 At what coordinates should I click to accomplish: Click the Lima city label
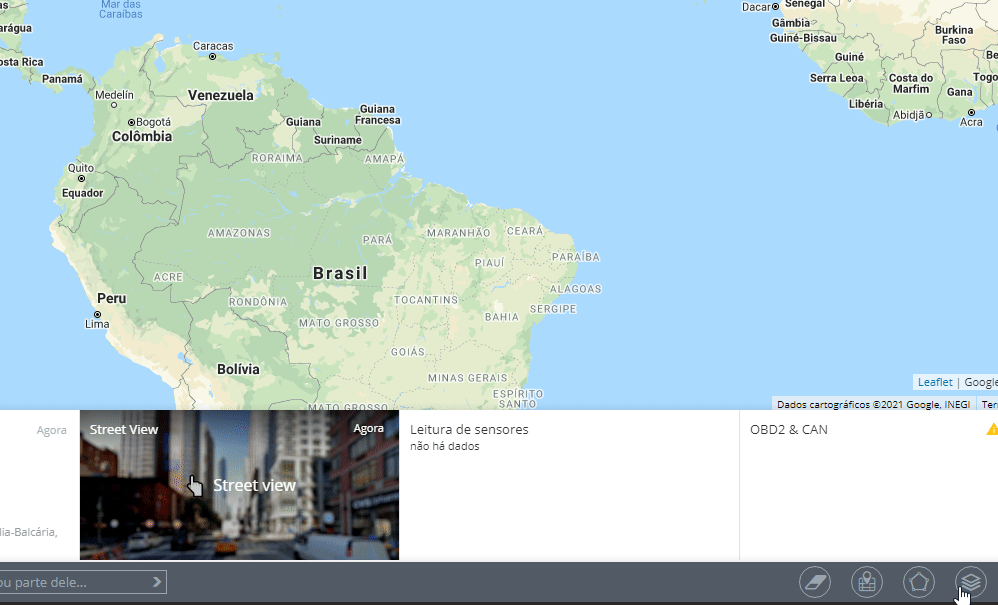pyautogui.click(x=97, y=324)
